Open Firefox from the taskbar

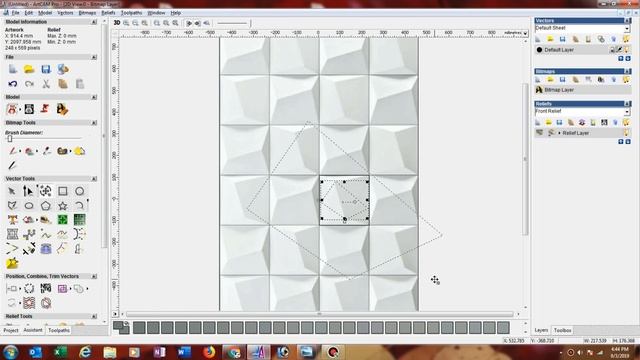coord(209,351)
